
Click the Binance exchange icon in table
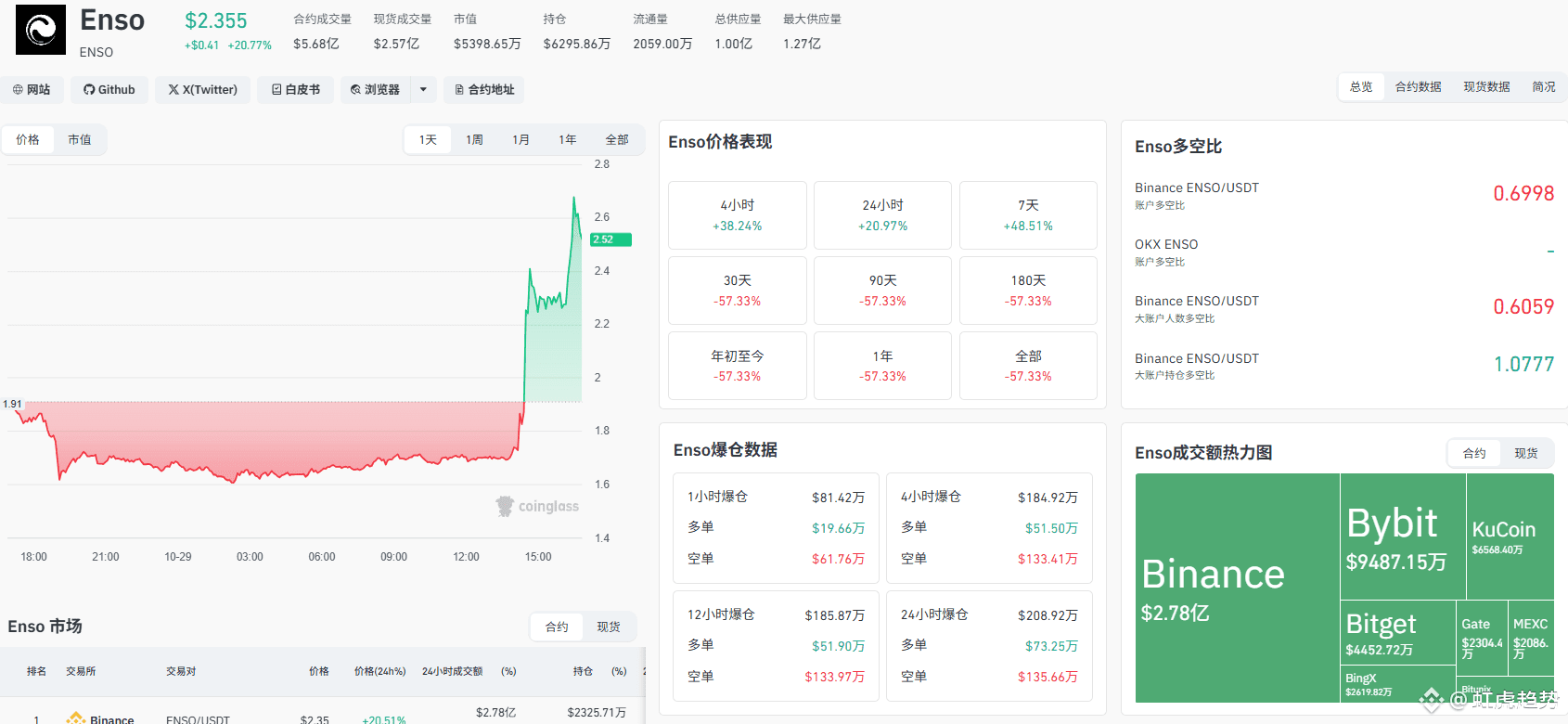click(75, 718)
